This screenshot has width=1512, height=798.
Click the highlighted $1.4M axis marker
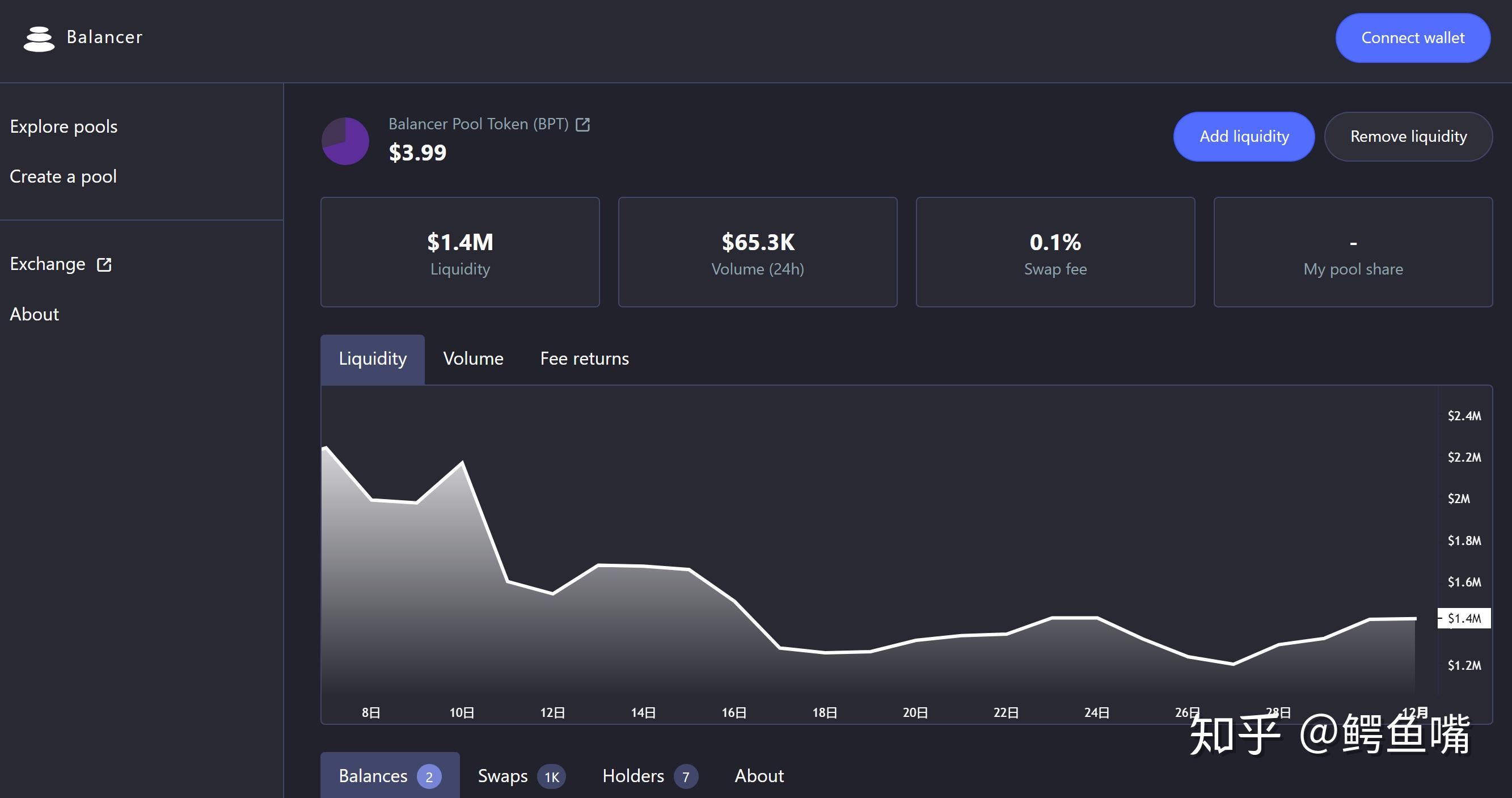point(1464,618)
